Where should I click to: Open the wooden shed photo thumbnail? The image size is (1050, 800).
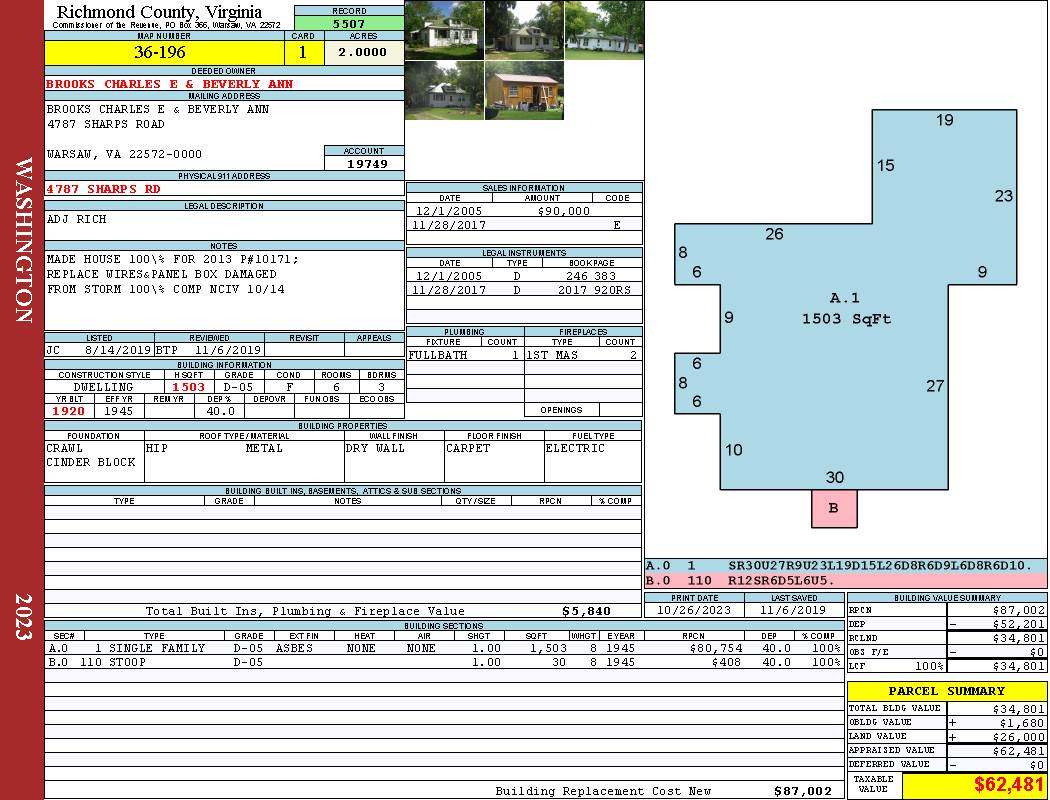[524, 91]
